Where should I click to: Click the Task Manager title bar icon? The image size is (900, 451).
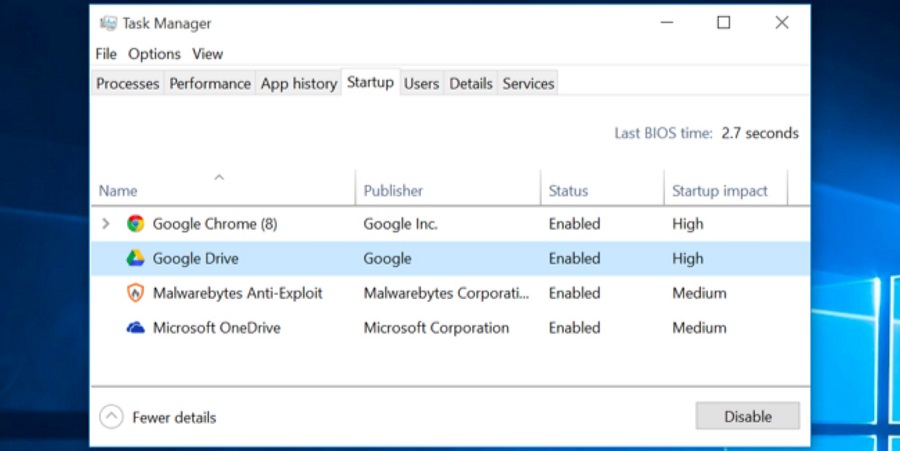point(108,23)
